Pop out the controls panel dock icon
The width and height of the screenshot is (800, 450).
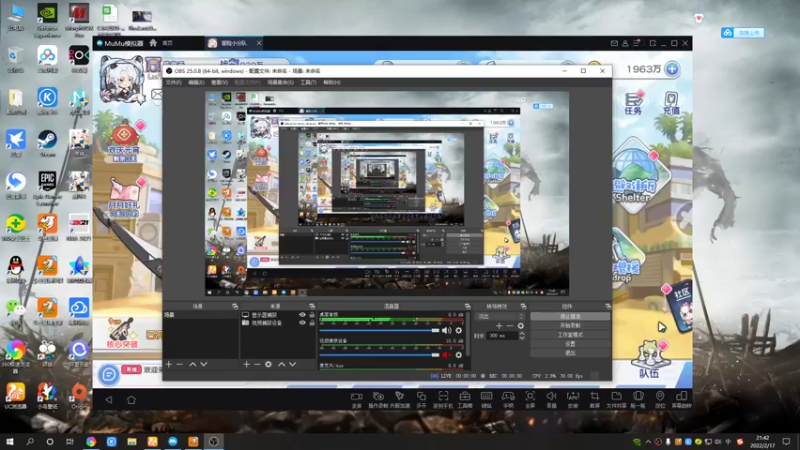(608, 306)
